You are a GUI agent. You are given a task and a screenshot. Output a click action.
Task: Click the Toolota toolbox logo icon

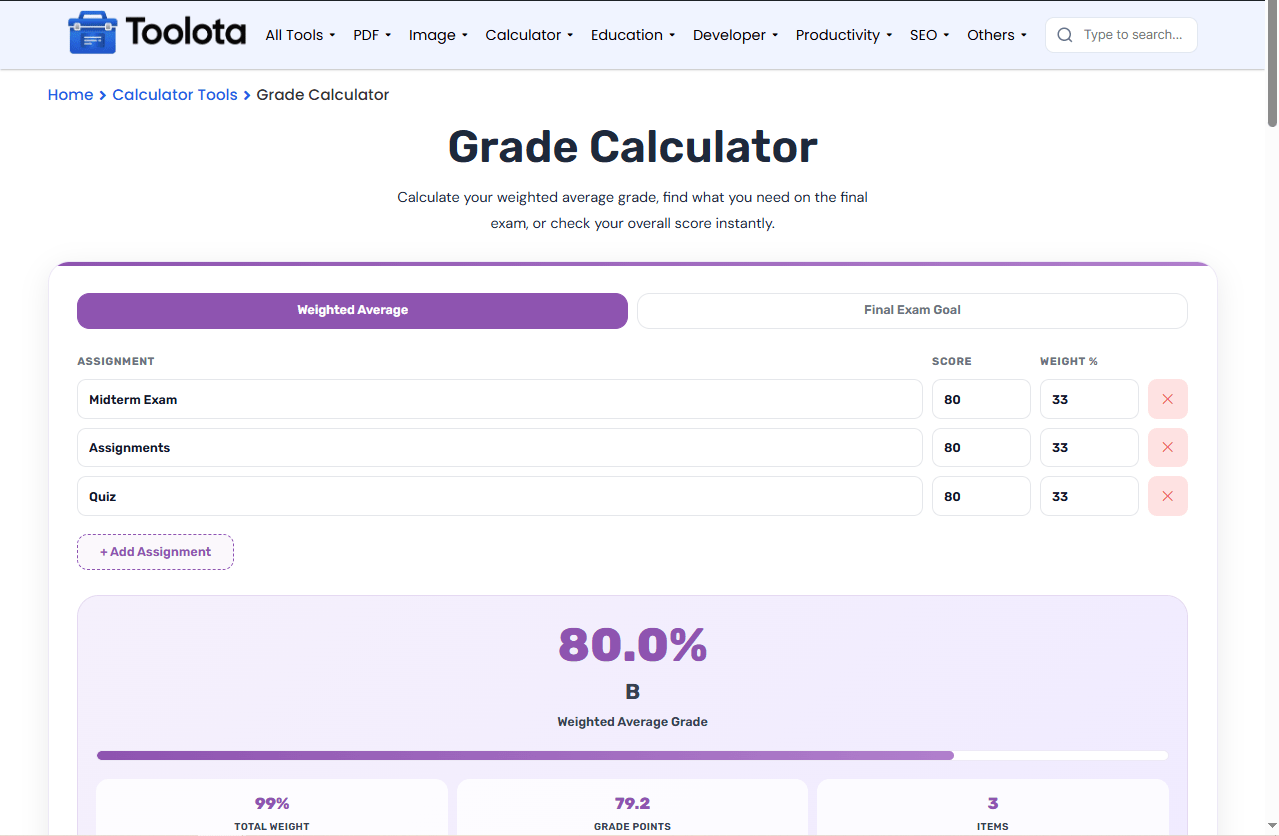92,33
